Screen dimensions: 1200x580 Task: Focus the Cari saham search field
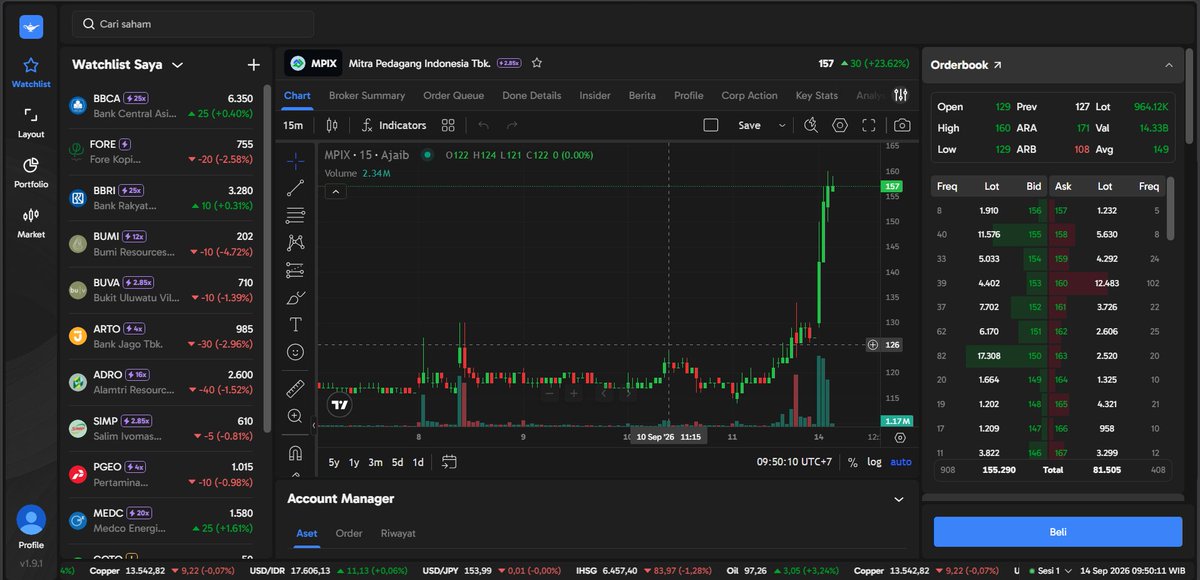click(x=193, y=24)
